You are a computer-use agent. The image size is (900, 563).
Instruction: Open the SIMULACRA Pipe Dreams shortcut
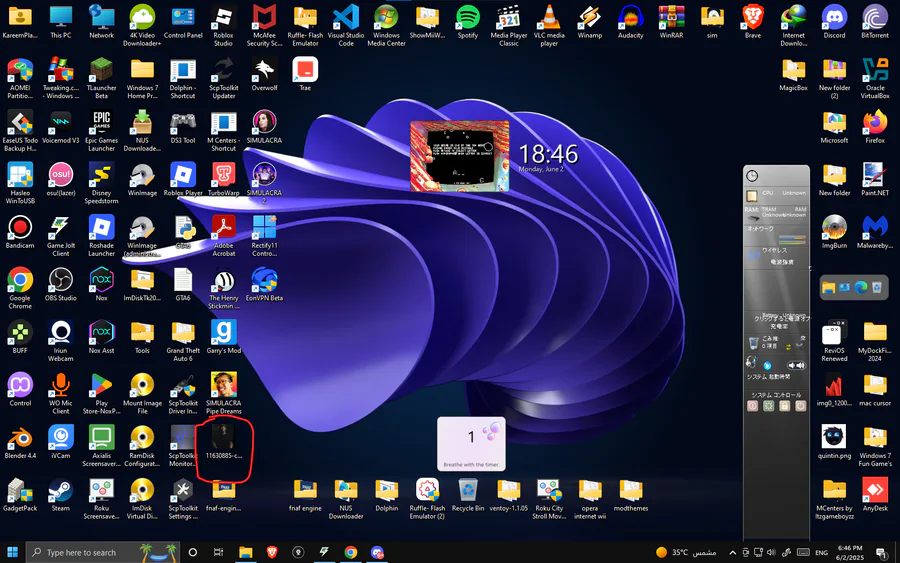pos(223,393)
